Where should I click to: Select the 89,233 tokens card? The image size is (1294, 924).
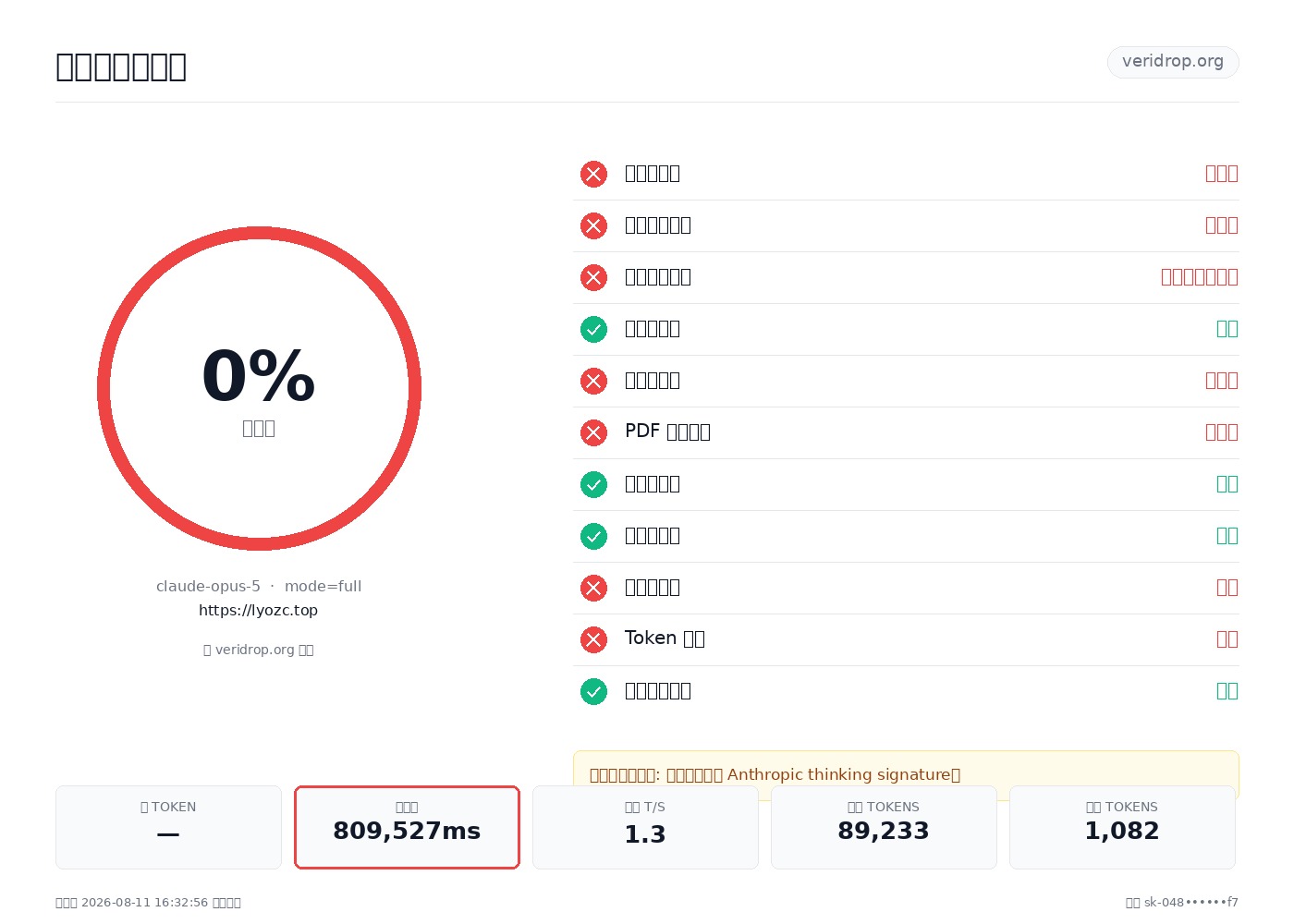884,827
